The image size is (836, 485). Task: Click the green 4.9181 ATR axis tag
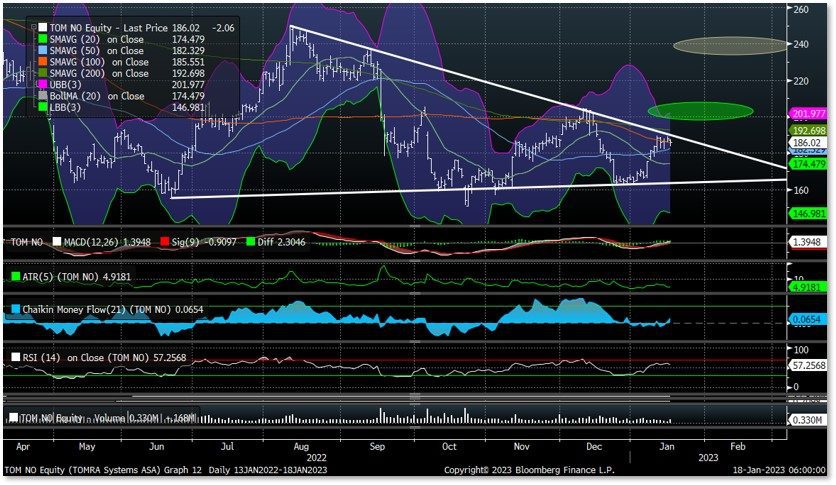[x=808, y=287]
